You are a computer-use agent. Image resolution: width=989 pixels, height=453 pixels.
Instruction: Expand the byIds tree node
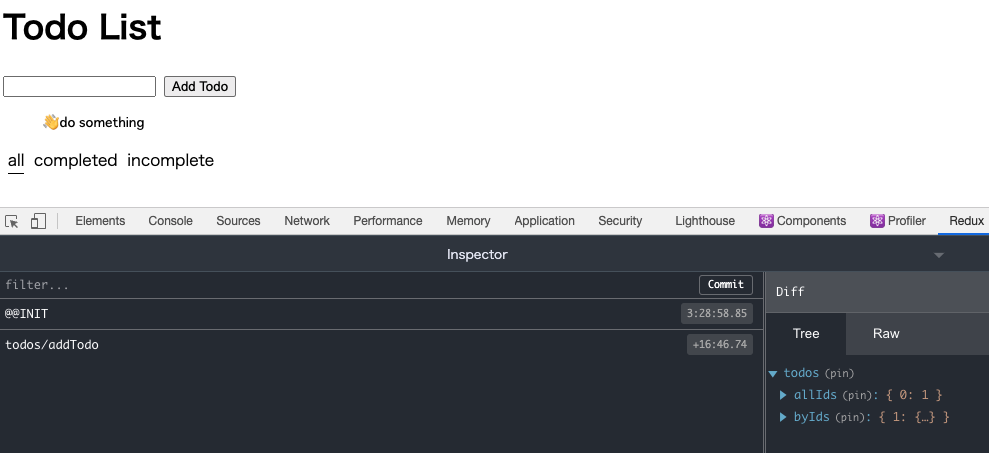(x=784, y=417)
